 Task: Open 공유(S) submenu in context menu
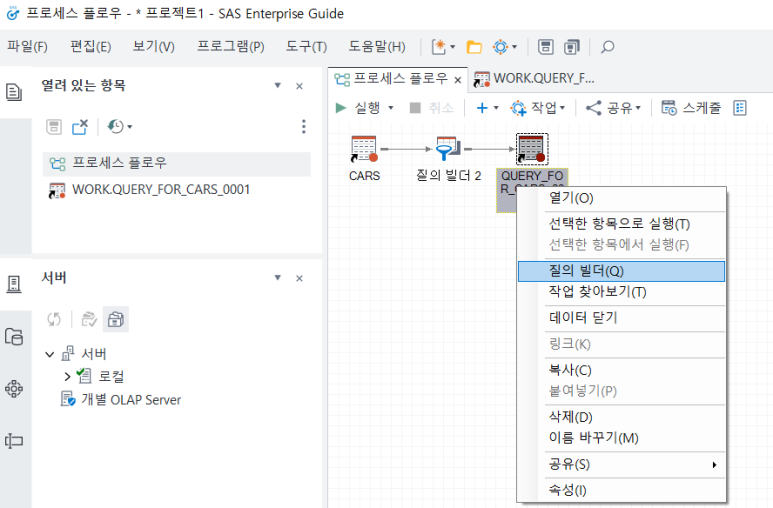pos(621,465)
